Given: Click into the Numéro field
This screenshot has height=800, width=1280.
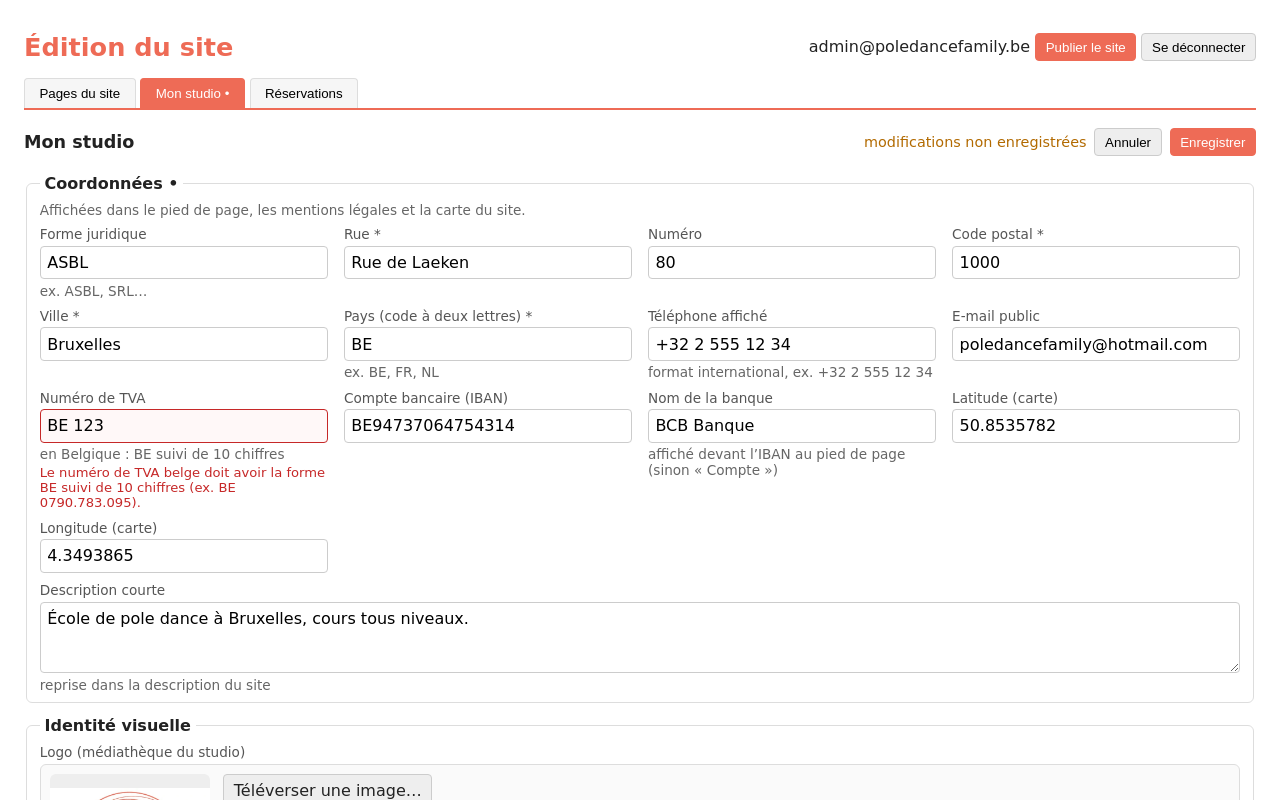Looking at the screenshot, I should point(792,262).
